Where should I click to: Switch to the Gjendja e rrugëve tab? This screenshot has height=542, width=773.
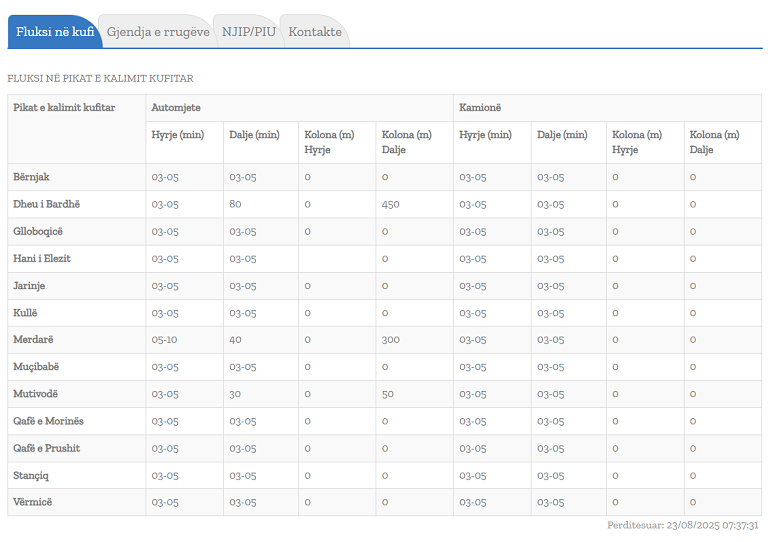(157, 32)
